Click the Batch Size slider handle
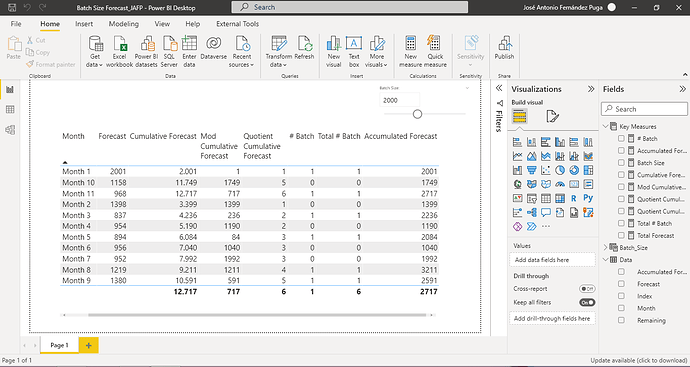690x367 pixels. pos(417,114)
